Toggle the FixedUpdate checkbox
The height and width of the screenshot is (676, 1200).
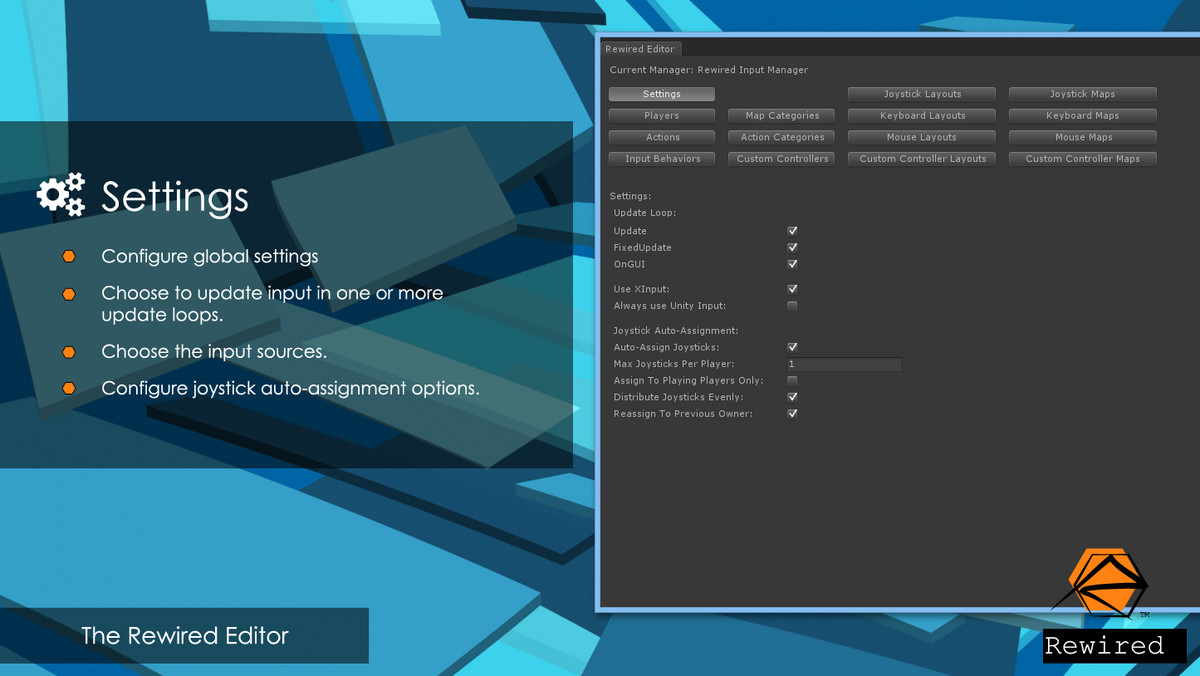[792, 247]
